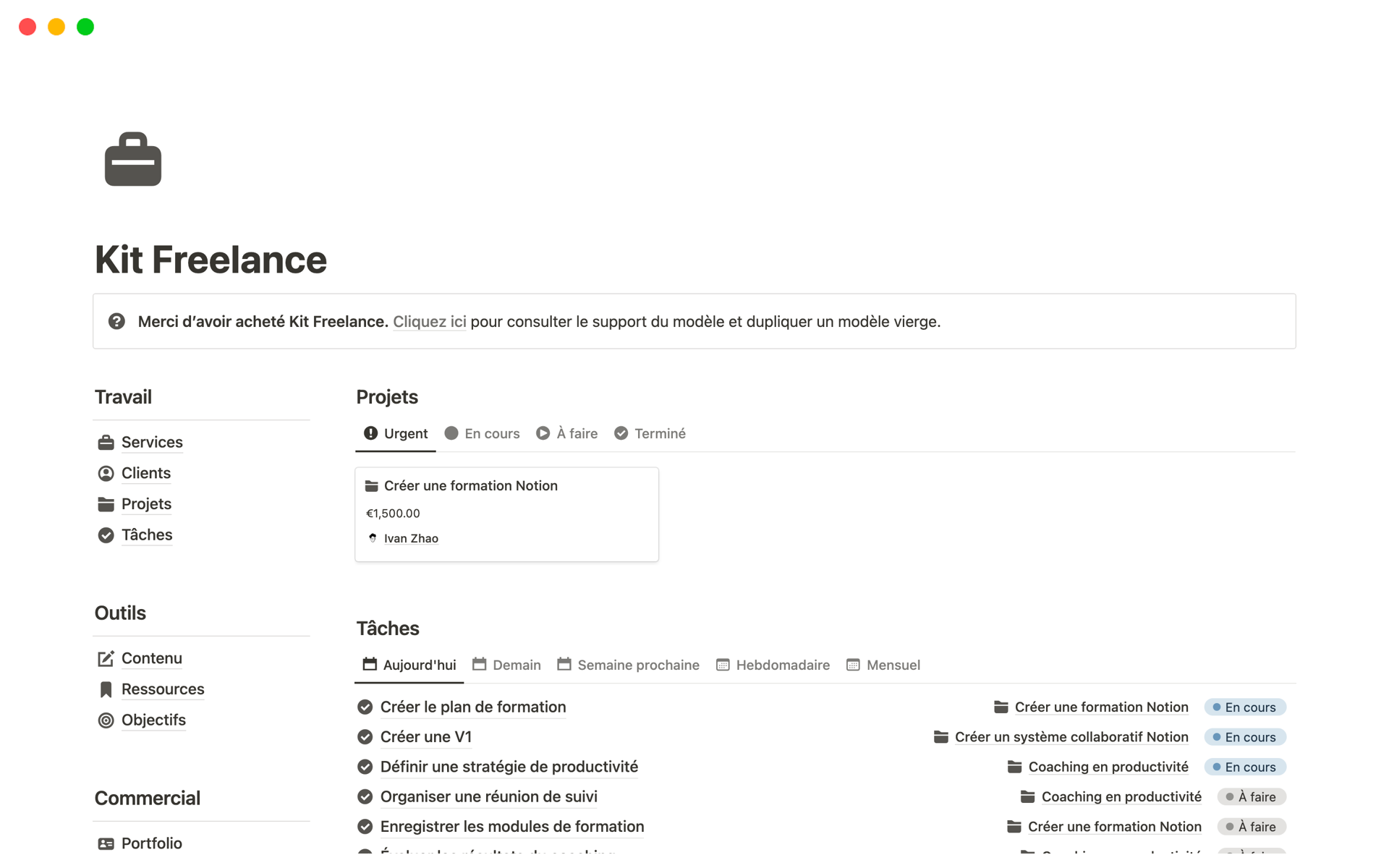Click the Objectifs target icon
The width and height of the screenshot is (1389, 868).
106,720
